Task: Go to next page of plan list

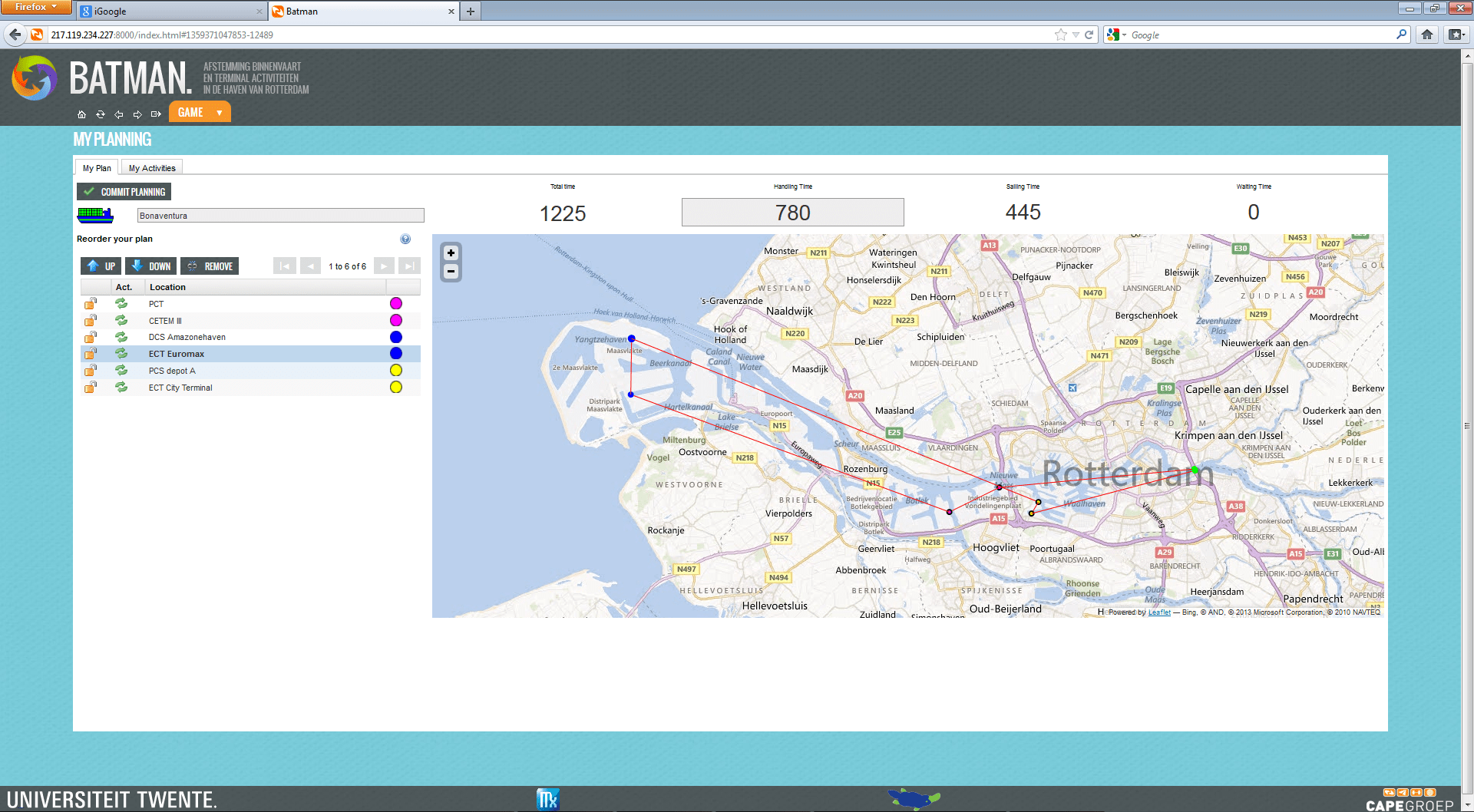Action: coord(384,266)
